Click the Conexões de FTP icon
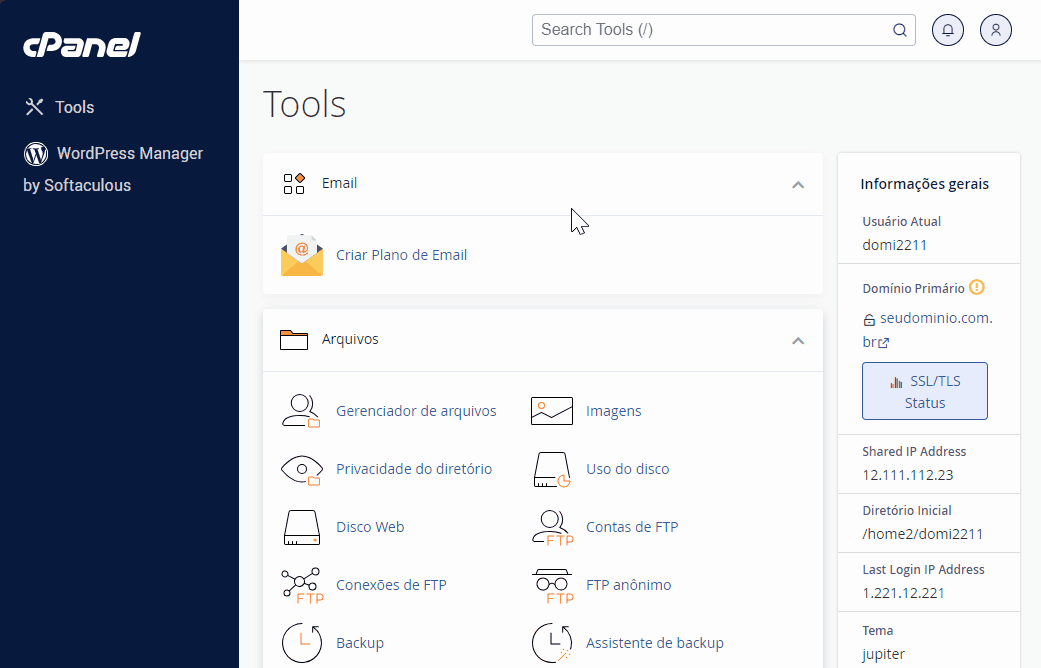 (x=303, y=586)
